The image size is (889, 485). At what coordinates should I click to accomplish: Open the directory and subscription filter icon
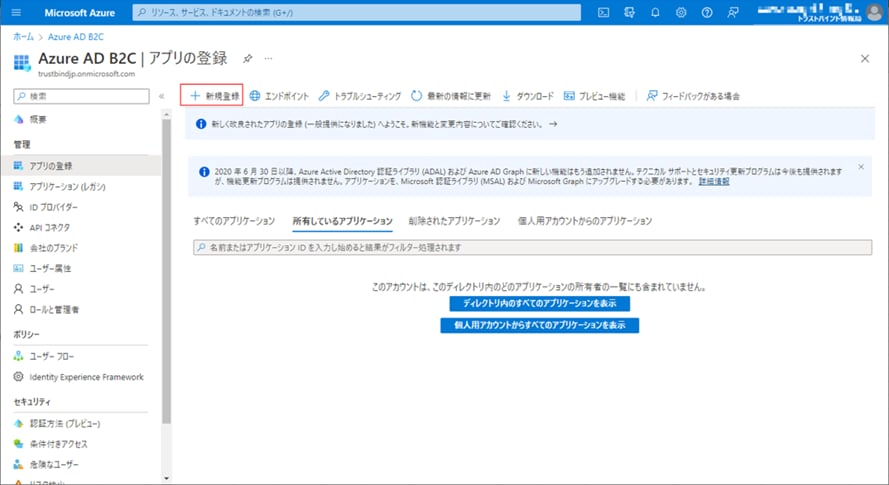(629, 12)
